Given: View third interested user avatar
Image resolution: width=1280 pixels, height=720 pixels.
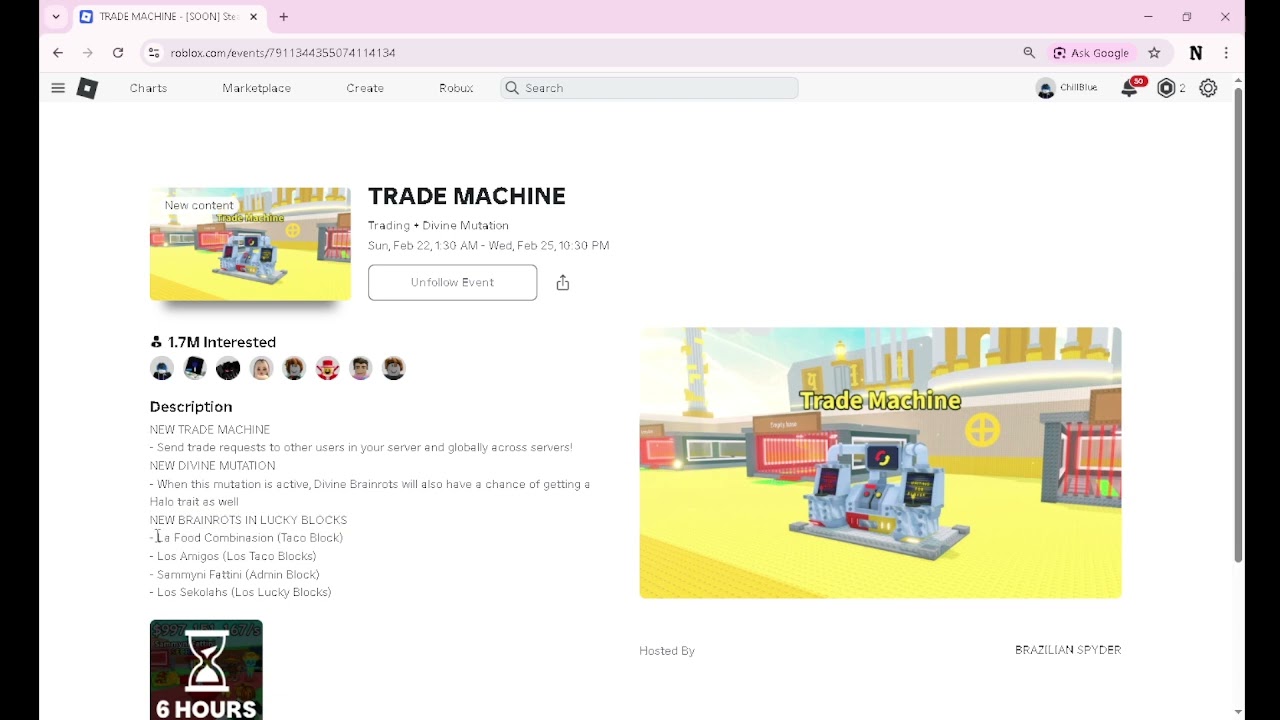Looking at the screenshot, I should 228,369.
